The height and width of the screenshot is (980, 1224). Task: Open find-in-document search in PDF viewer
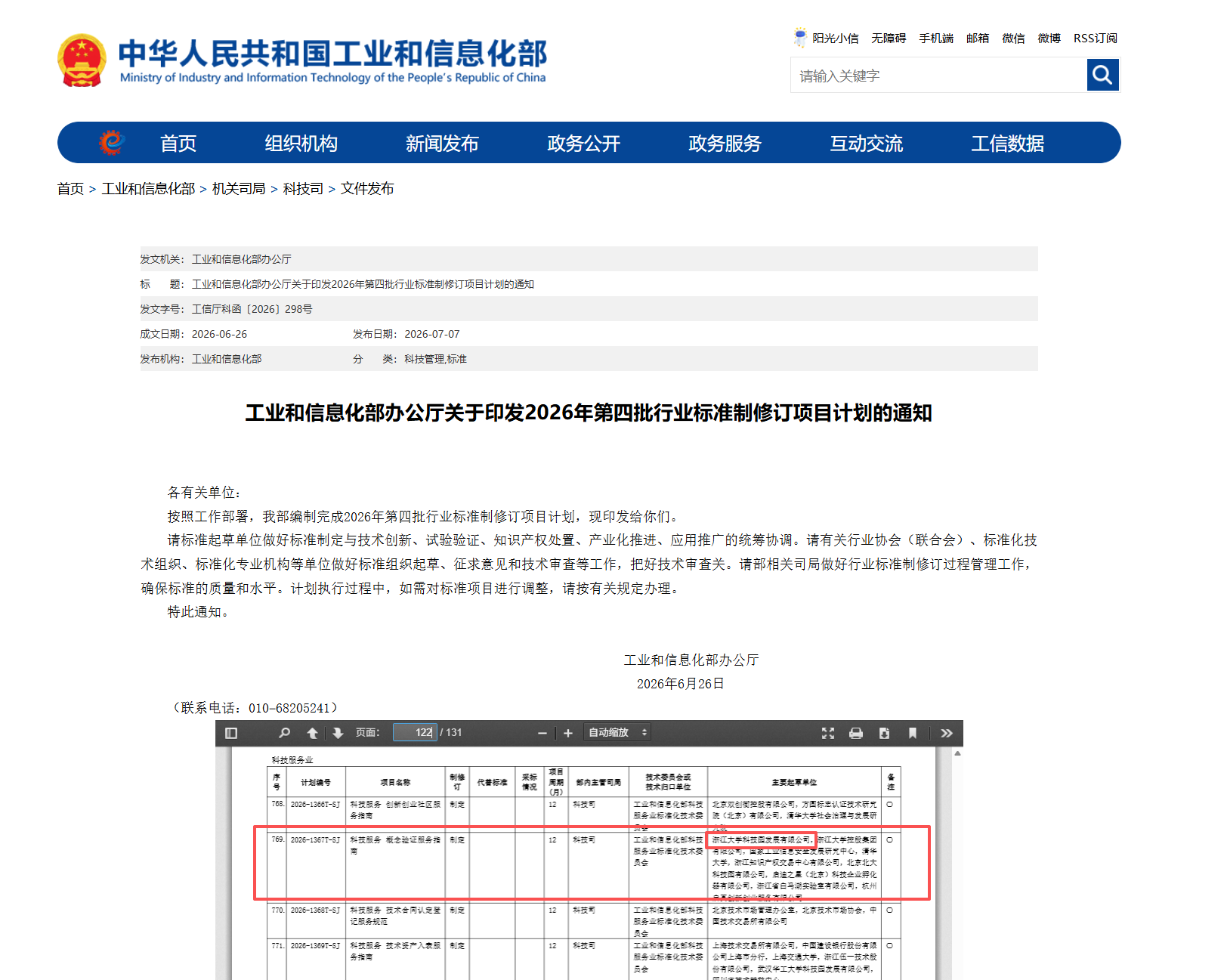click(x=284, y=733)
